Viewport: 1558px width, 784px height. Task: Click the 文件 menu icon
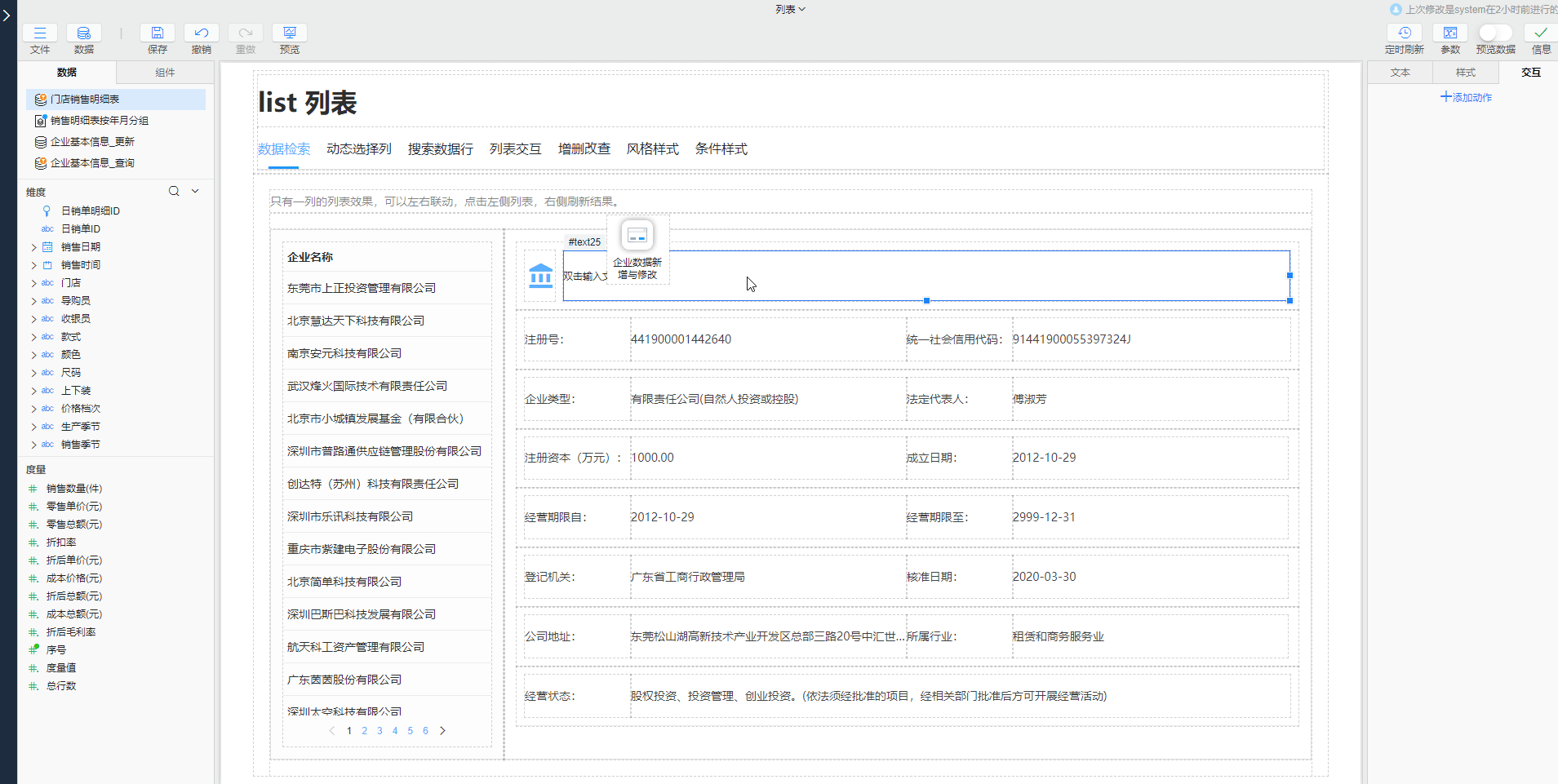39,33
